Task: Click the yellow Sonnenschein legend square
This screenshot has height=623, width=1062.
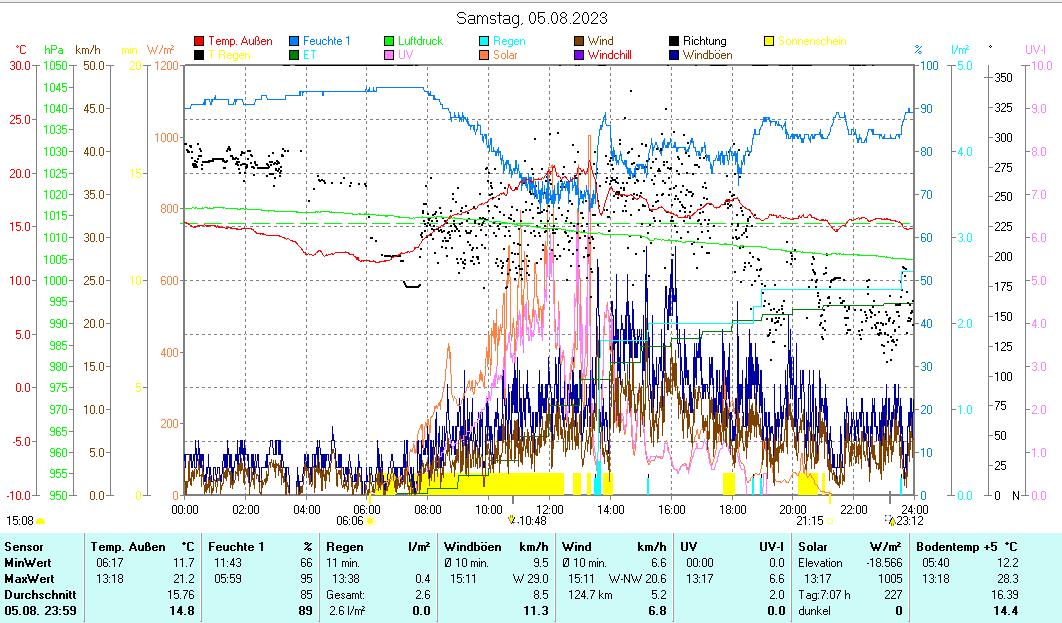Action: click(x=769, y=42)
